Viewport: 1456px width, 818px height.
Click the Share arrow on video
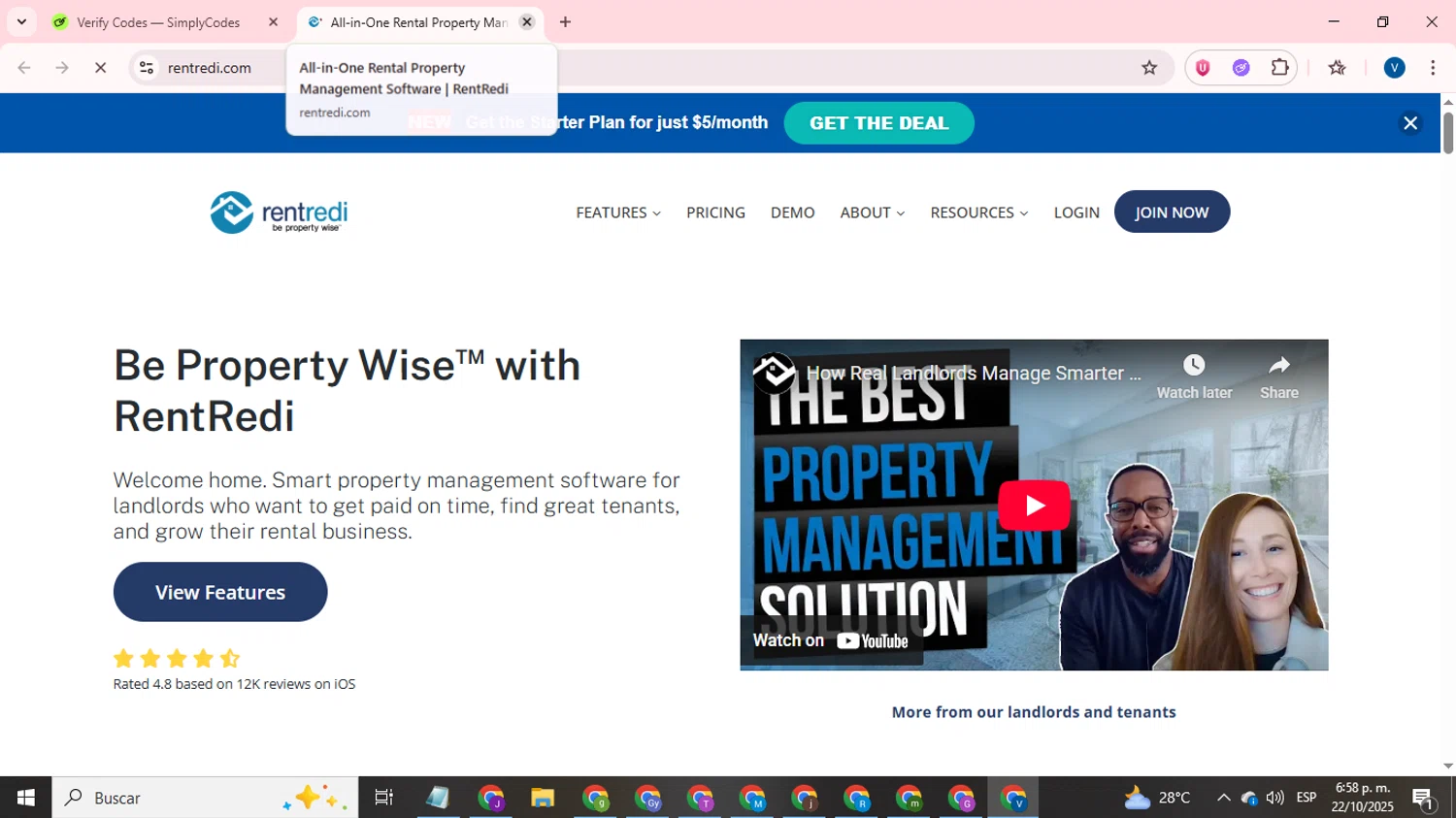pos(1279,366)
